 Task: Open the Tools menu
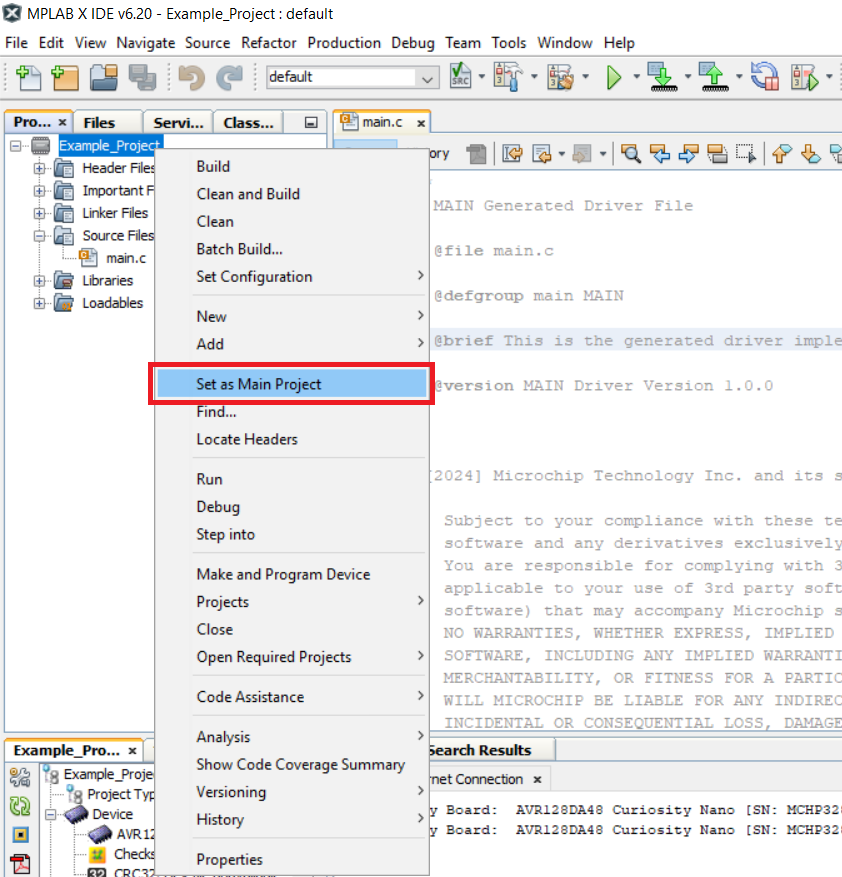coord(509,43)
